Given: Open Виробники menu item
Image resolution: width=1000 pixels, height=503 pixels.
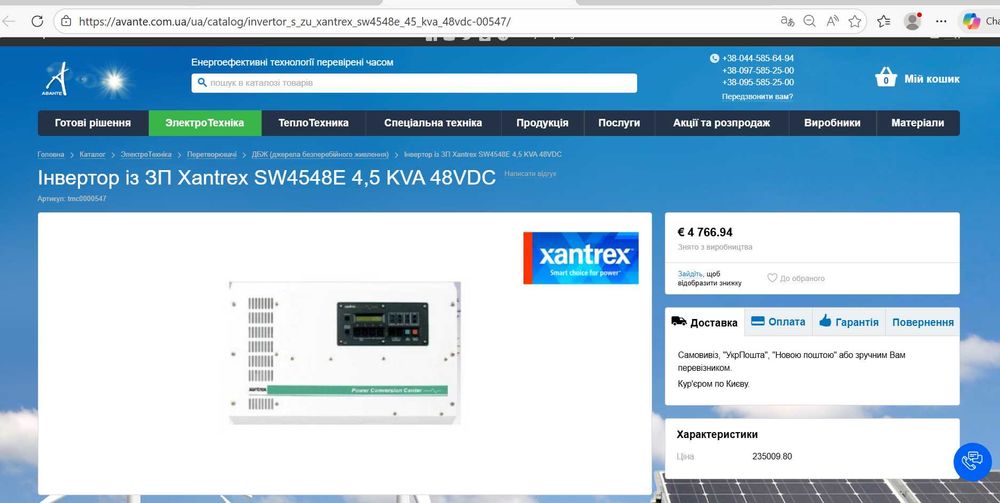Looking at the screenshot, I should click(832, 123).
